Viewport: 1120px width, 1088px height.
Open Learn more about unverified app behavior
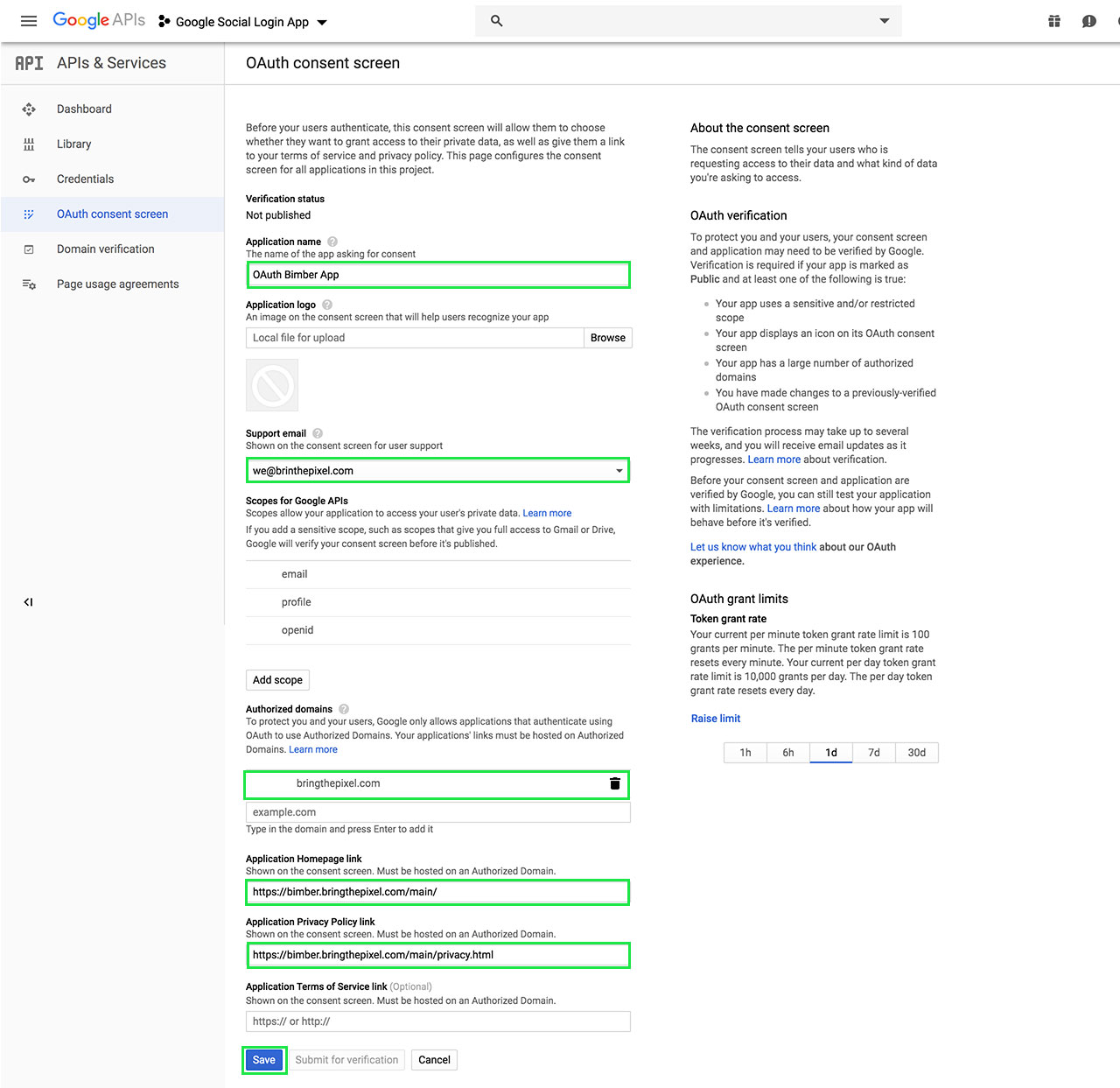794,509
